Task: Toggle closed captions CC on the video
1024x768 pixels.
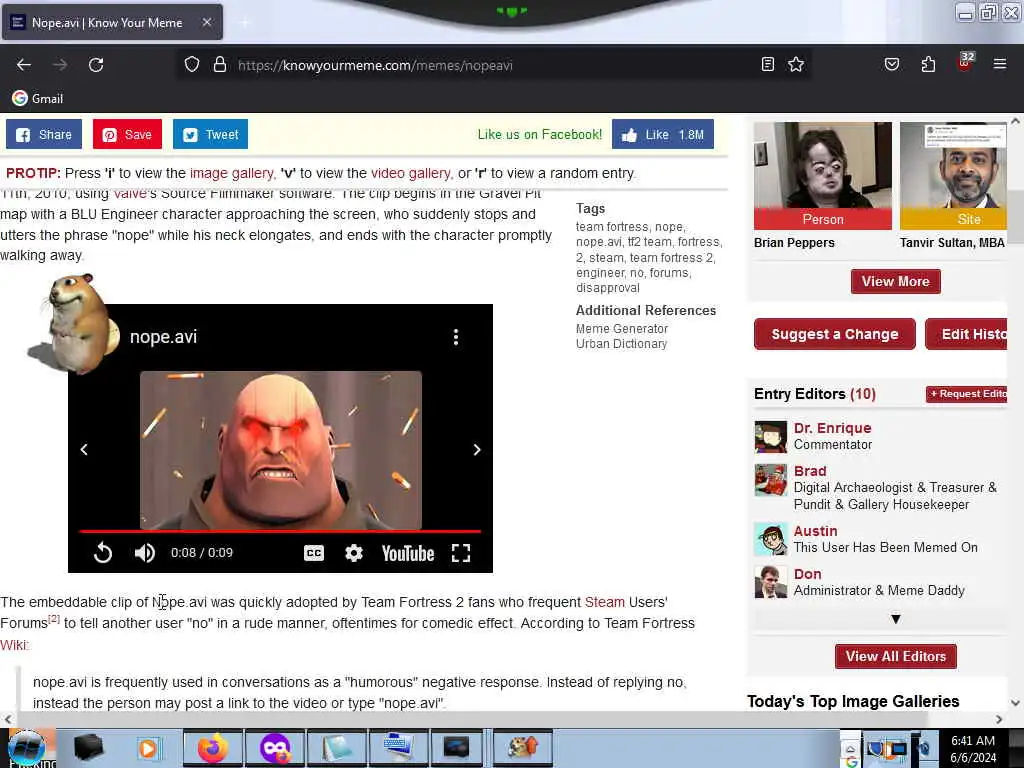Action: pos(314,553)
